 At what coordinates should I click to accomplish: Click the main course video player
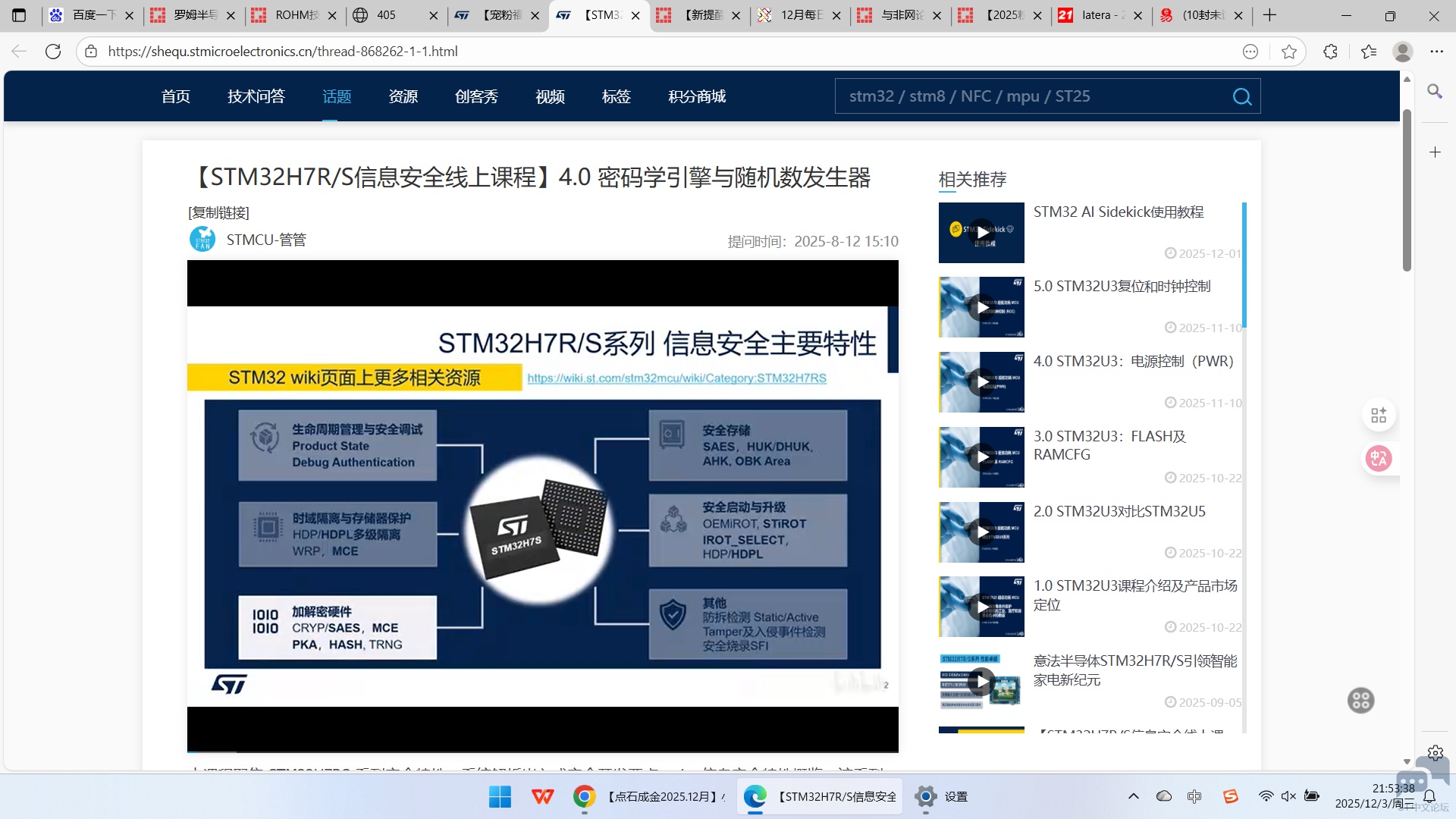543,506
